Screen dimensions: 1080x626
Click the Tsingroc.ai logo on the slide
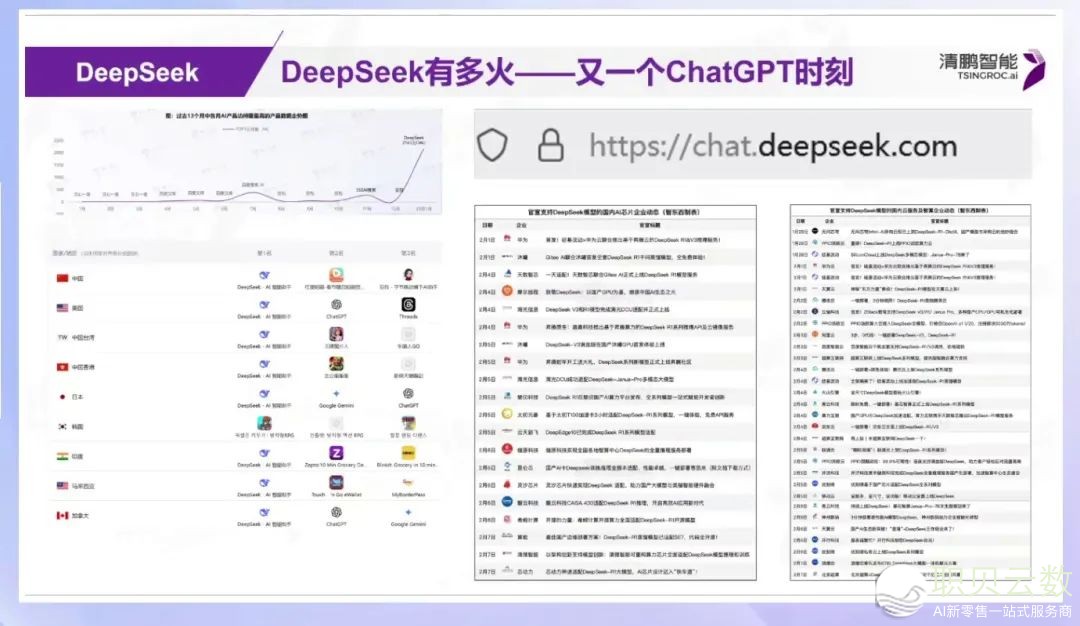[x=992, y=68]
